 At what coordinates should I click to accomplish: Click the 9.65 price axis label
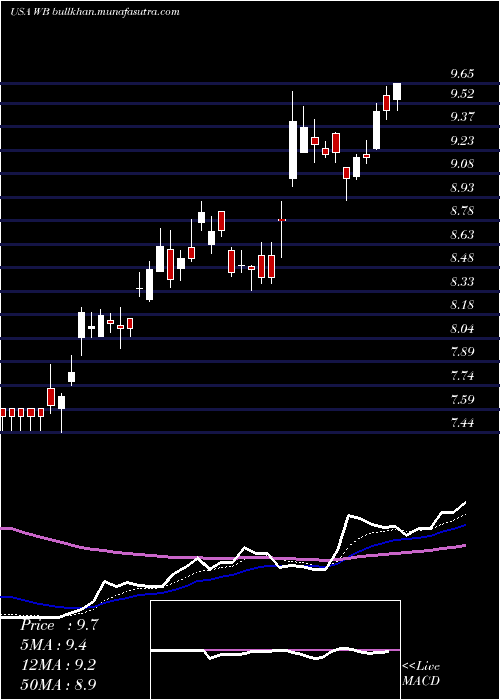pyautogui.click(x=462, y=74)
